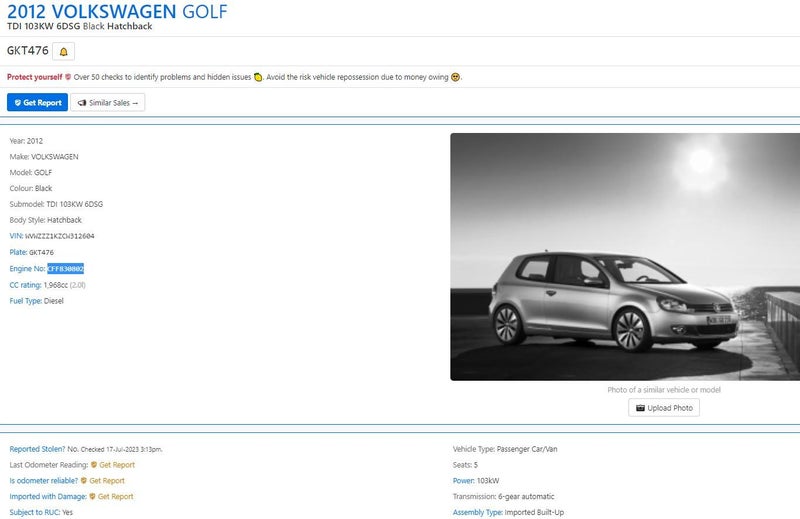This screenshot has width=800, height=519.
Task: Click the Power label link
Action: (463, 481)
